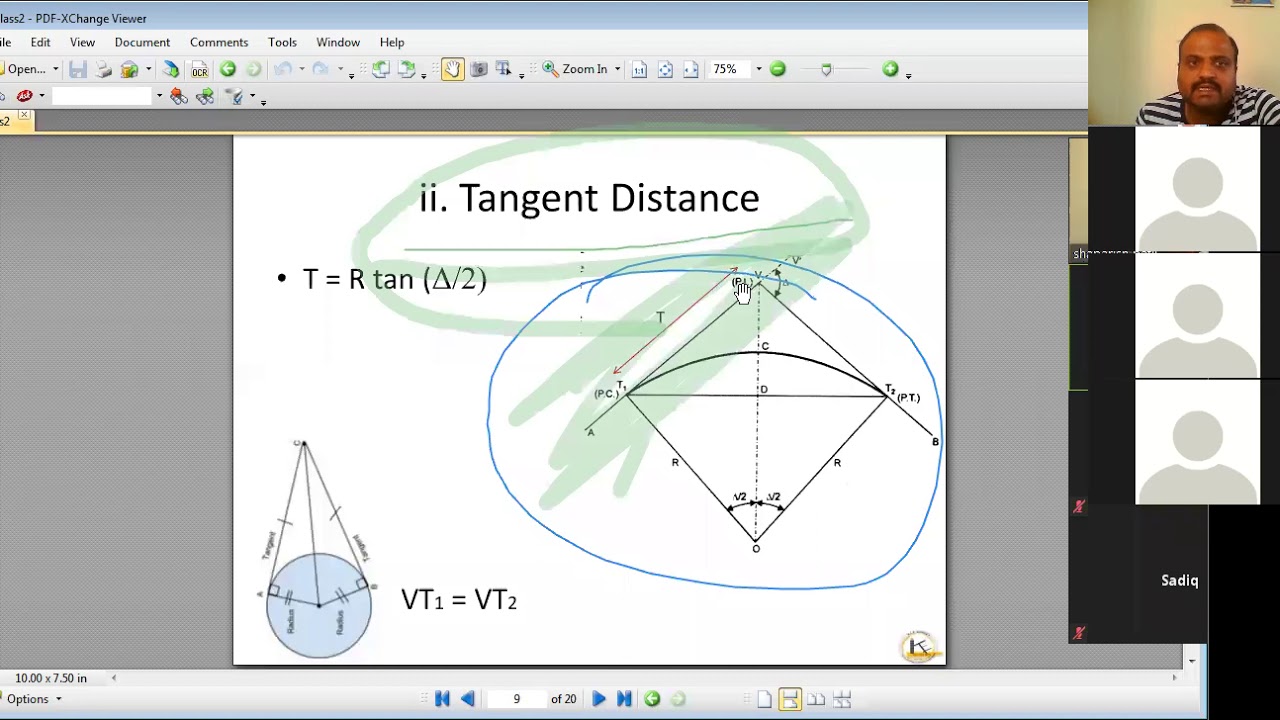Open the Tools menu
The image size is (1280, 720).
282,42
